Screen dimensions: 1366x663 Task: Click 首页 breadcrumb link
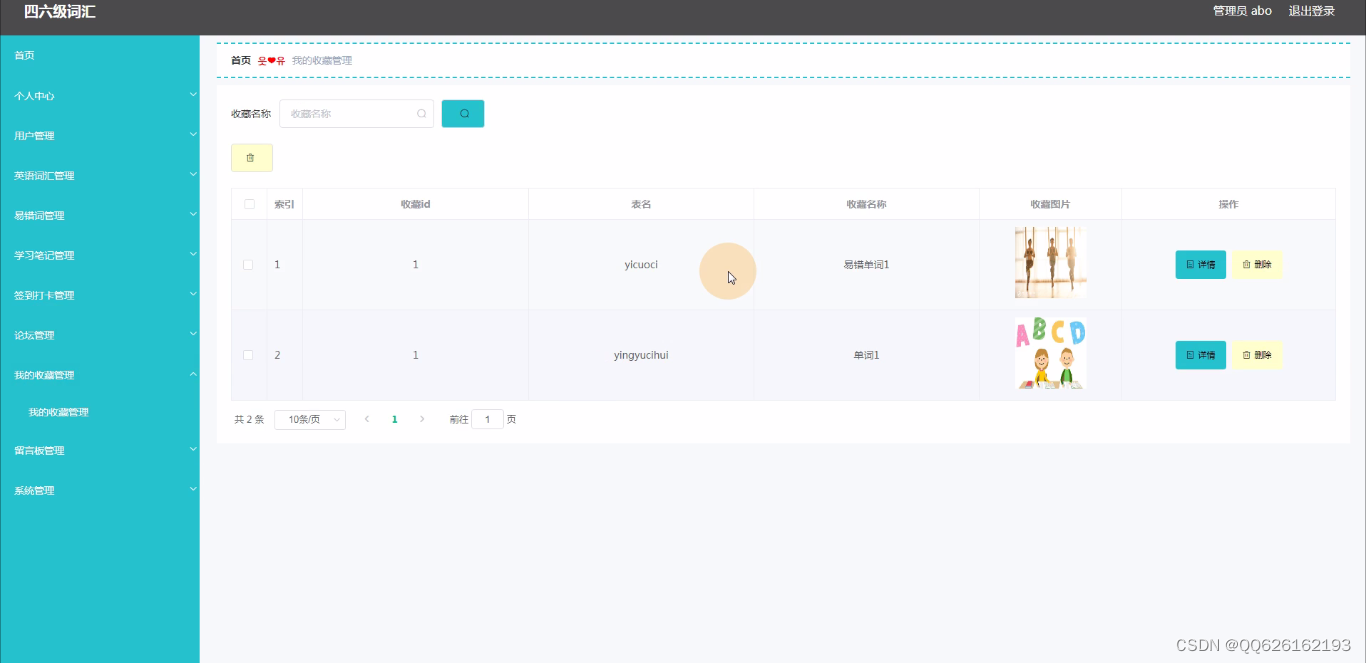pos(241,61)
